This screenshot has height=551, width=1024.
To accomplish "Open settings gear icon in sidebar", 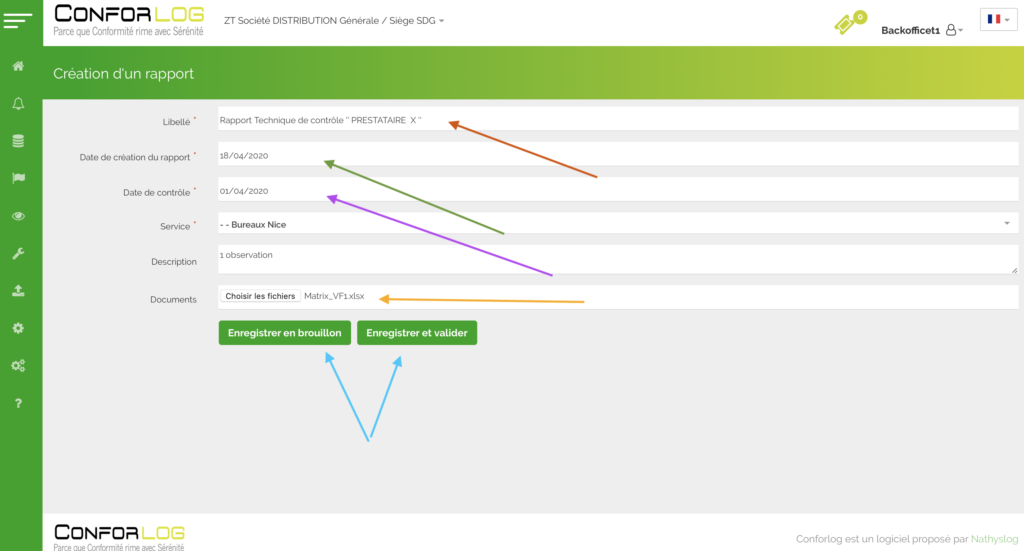I will click(x=18, y=328).
